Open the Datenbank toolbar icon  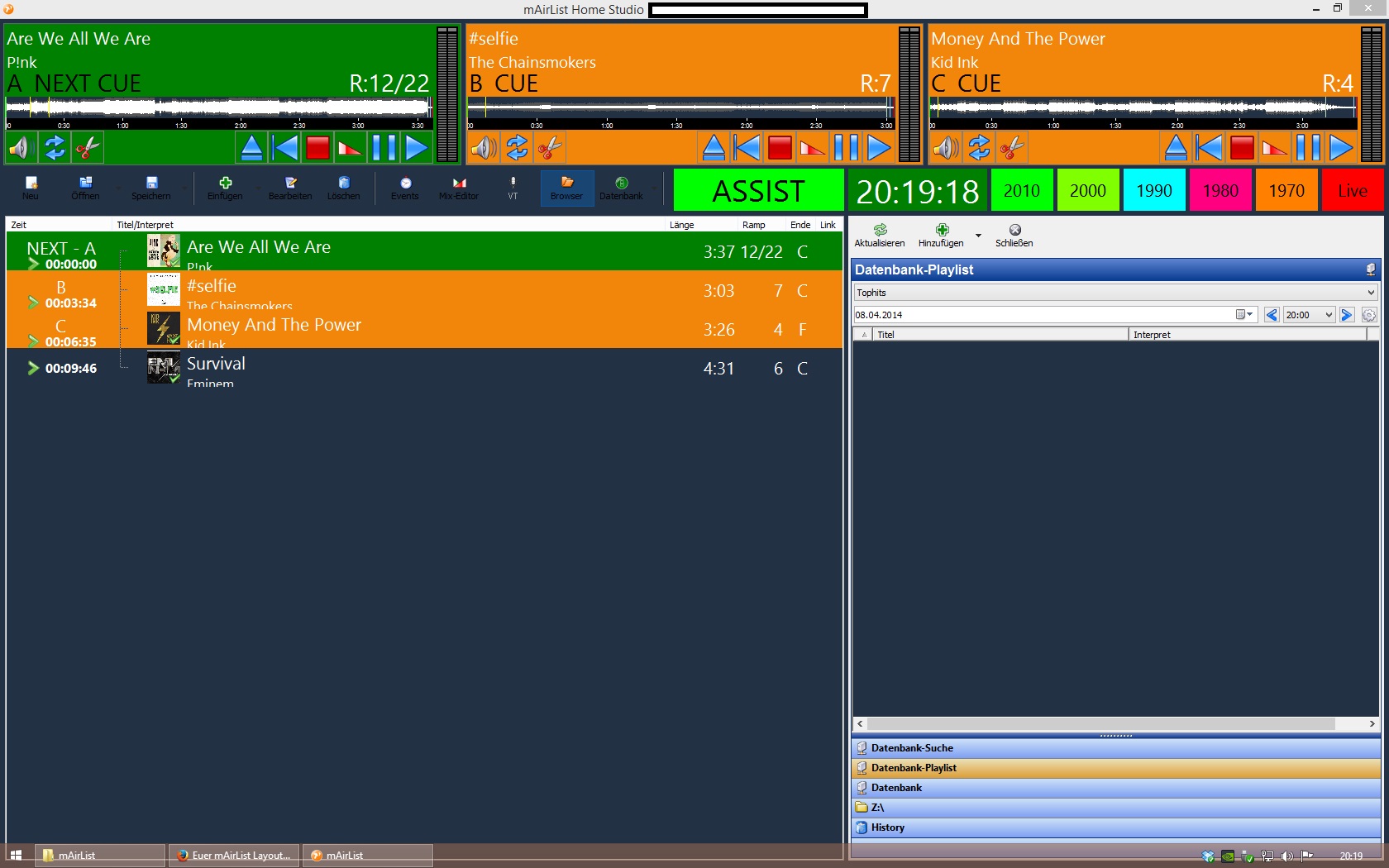[x=621, y=188]
